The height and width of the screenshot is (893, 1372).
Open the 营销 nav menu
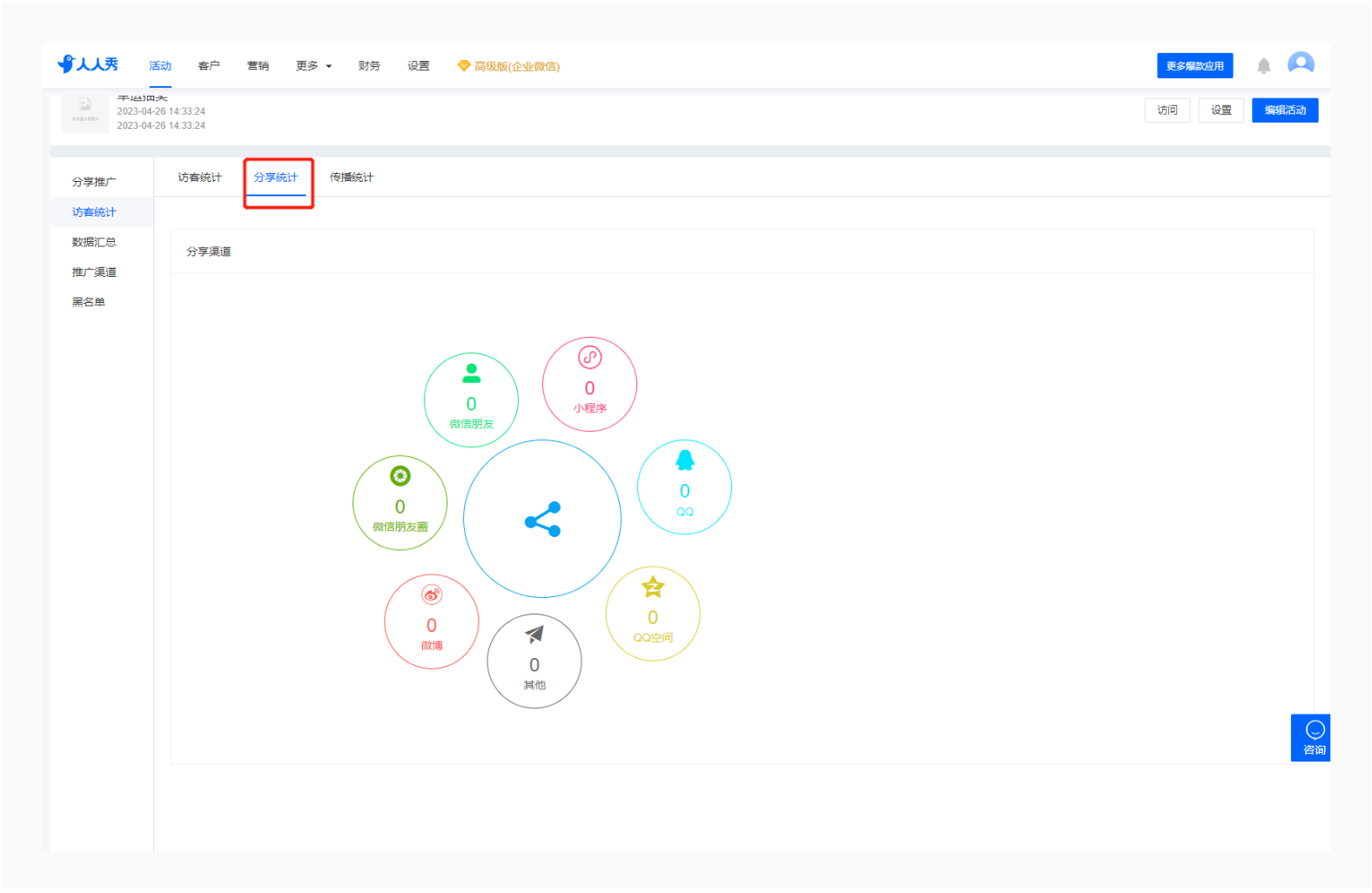pyautogui.click(x=258, y=66)
